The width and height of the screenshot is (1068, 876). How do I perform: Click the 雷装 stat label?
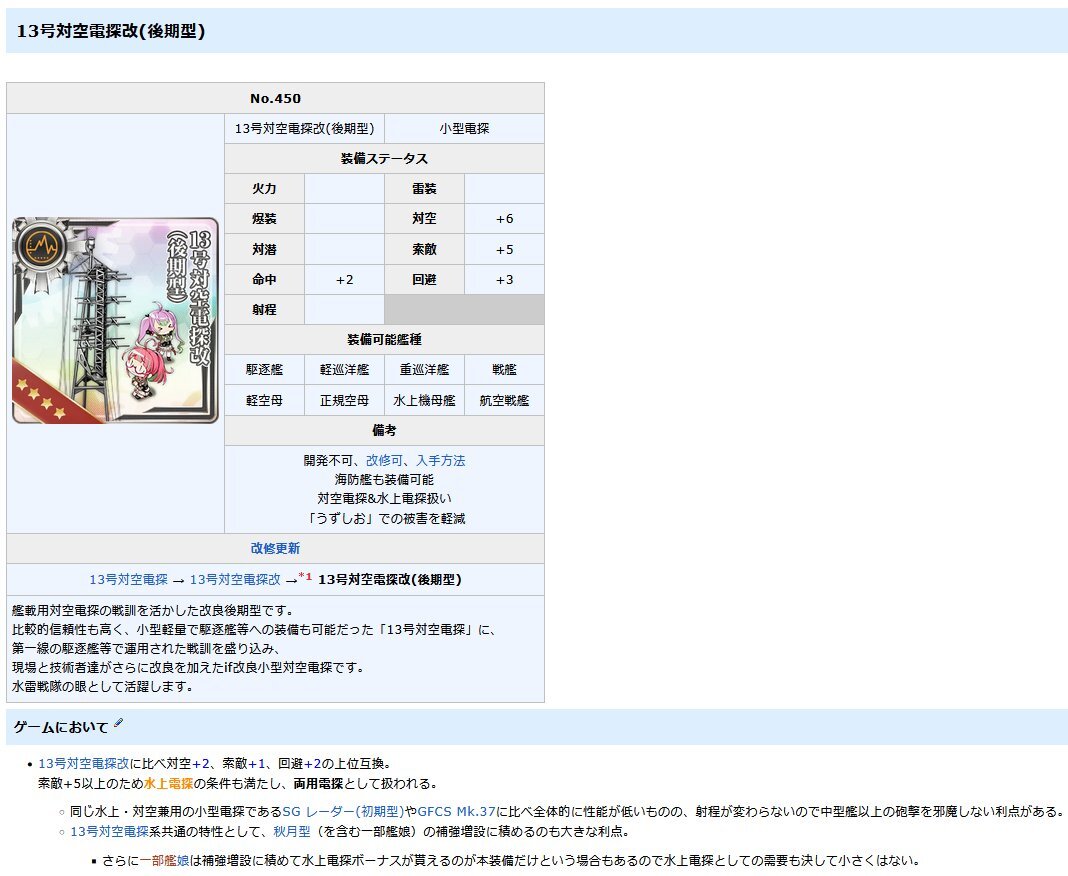pyautogui.click(x=424, y=189)
